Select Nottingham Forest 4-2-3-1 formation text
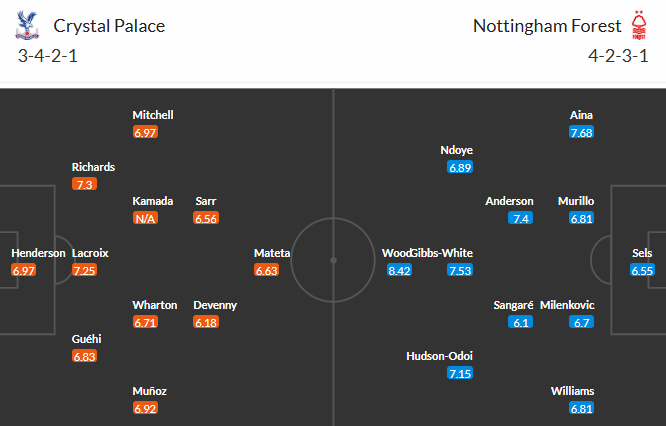This screenshot has height=426, width=666. click(x=619, y=55)
